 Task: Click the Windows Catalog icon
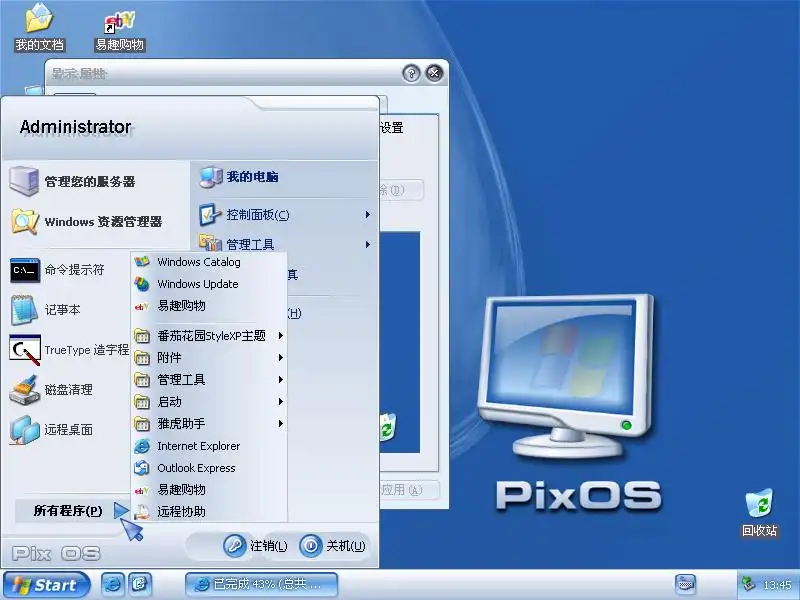[x=141, y=262]
